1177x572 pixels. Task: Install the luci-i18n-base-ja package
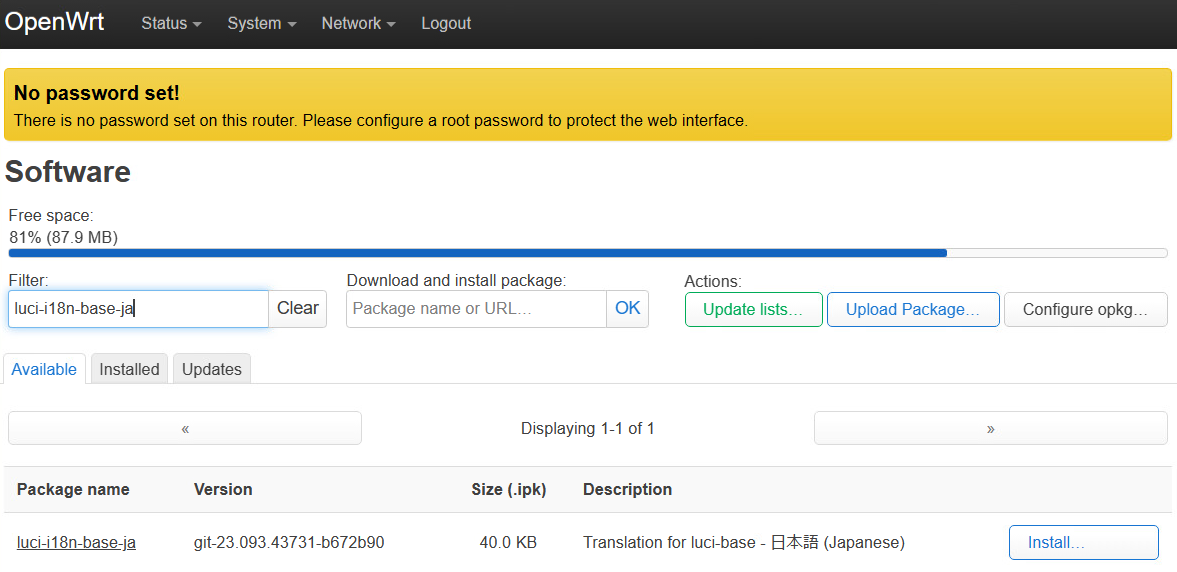tap(1083, 543)
